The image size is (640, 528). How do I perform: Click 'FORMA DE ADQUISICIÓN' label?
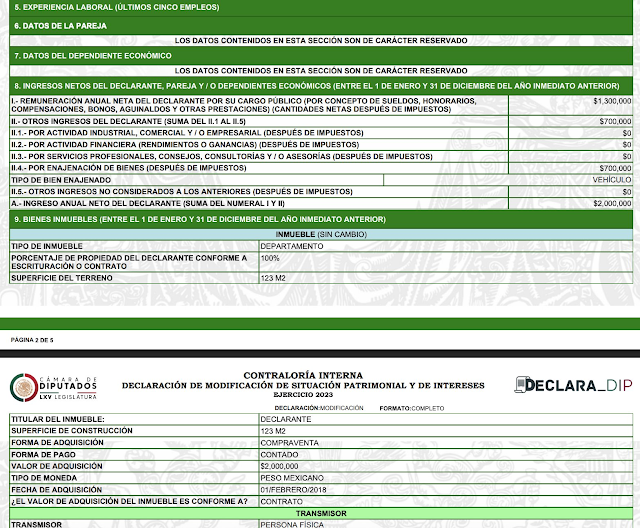tap(57, 443)
